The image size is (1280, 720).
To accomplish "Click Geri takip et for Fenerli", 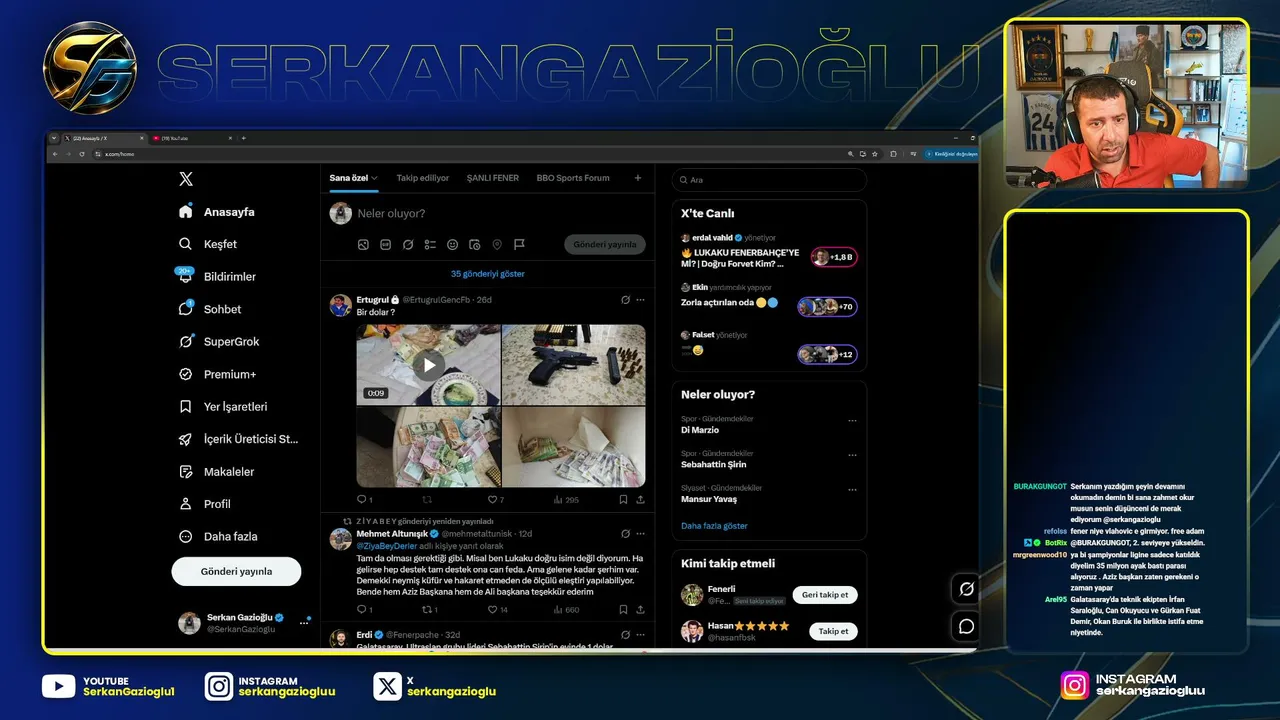I will 825,595.
